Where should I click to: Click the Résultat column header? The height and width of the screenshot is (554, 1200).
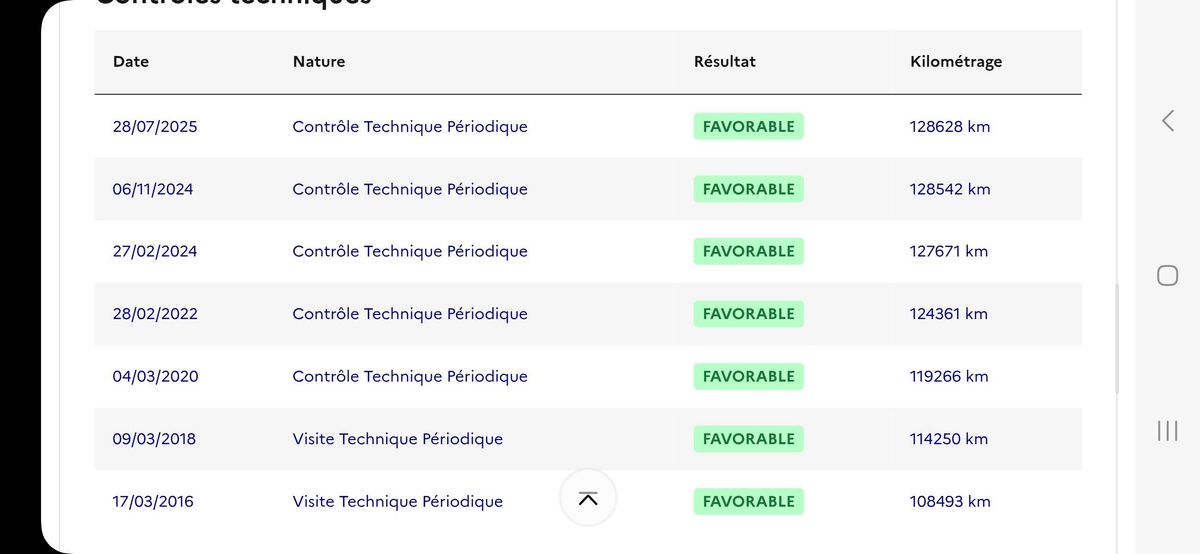click(725, 62)
